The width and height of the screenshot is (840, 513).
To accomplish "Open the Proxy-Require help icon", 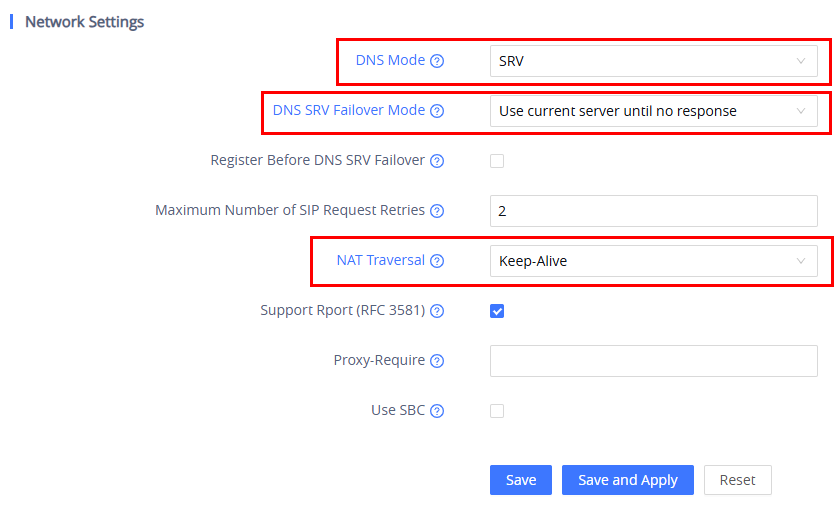I will (437, 361).
